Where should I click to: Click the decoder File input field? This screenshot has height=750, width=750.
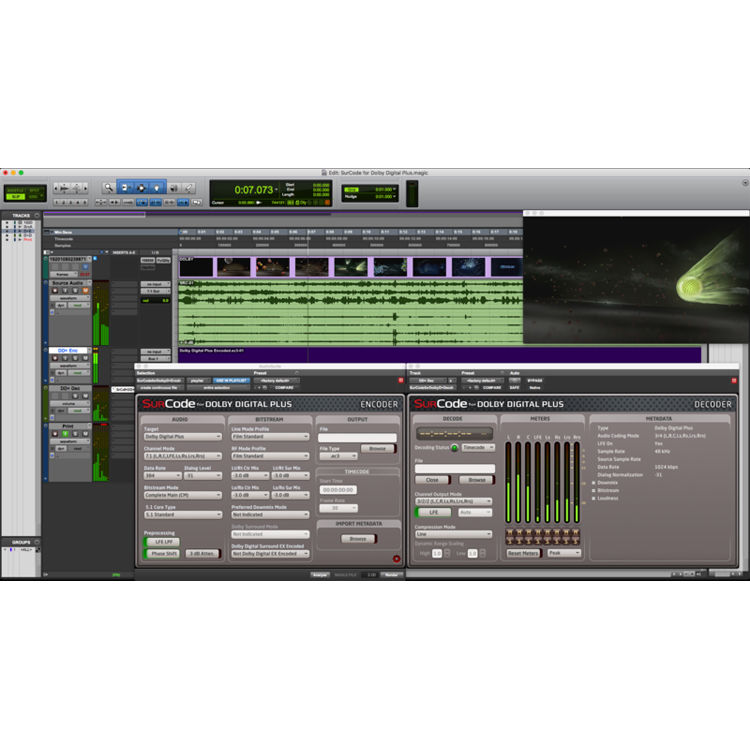[455, 468]
